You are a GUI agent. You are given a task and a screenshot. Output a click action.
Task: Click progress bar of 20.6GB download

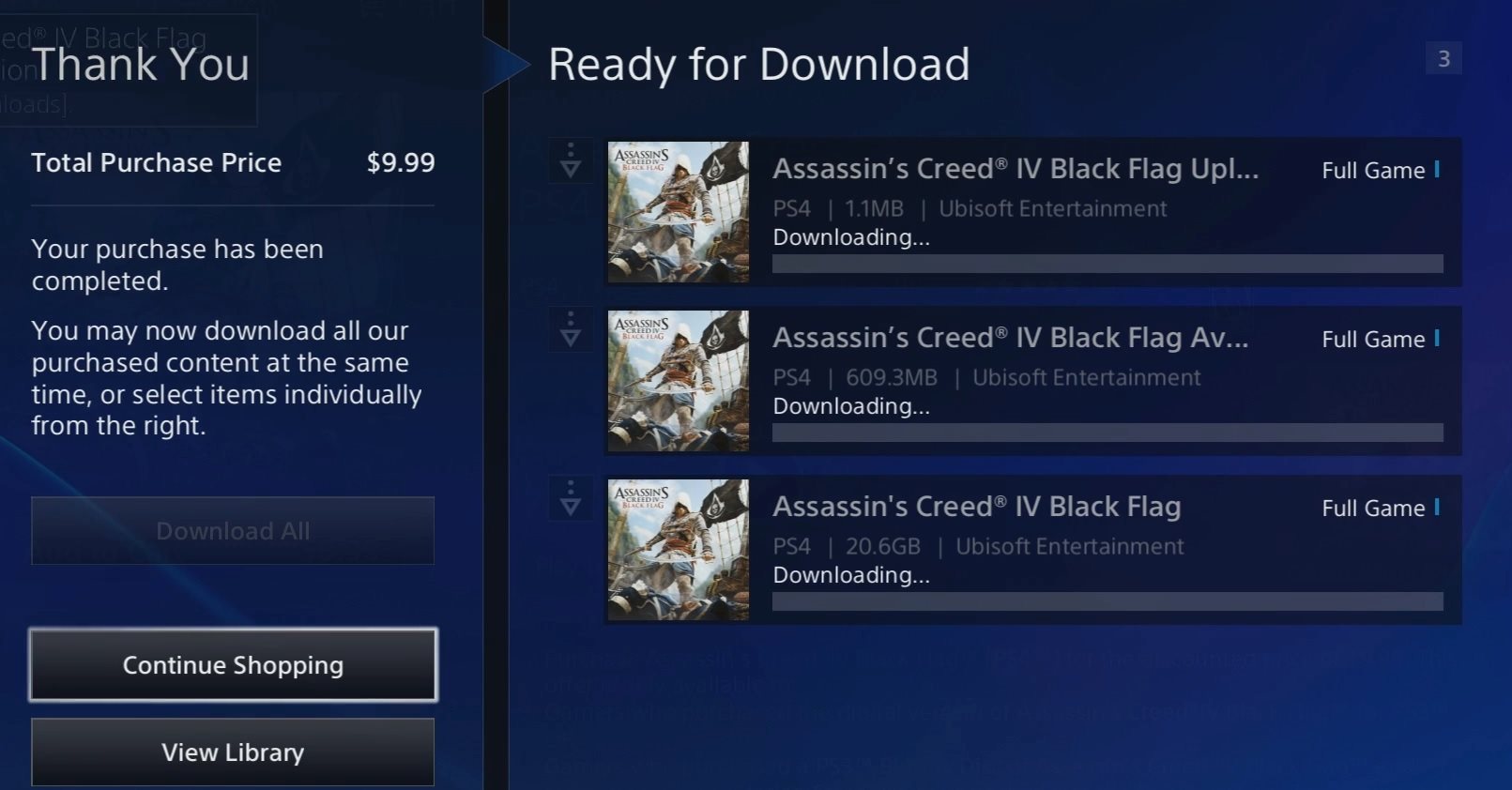click(x=1107, y=601)
